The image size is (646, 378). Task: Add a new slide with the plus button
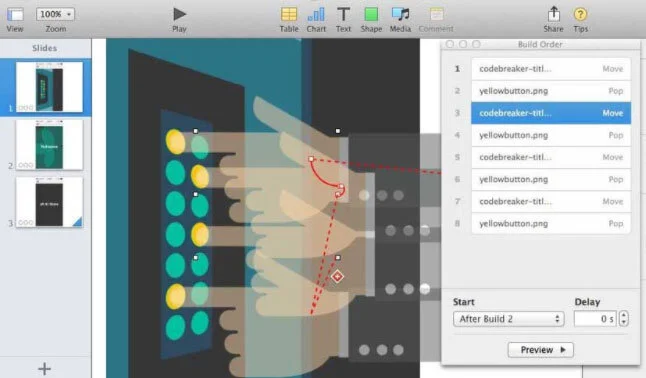[44, 368]
